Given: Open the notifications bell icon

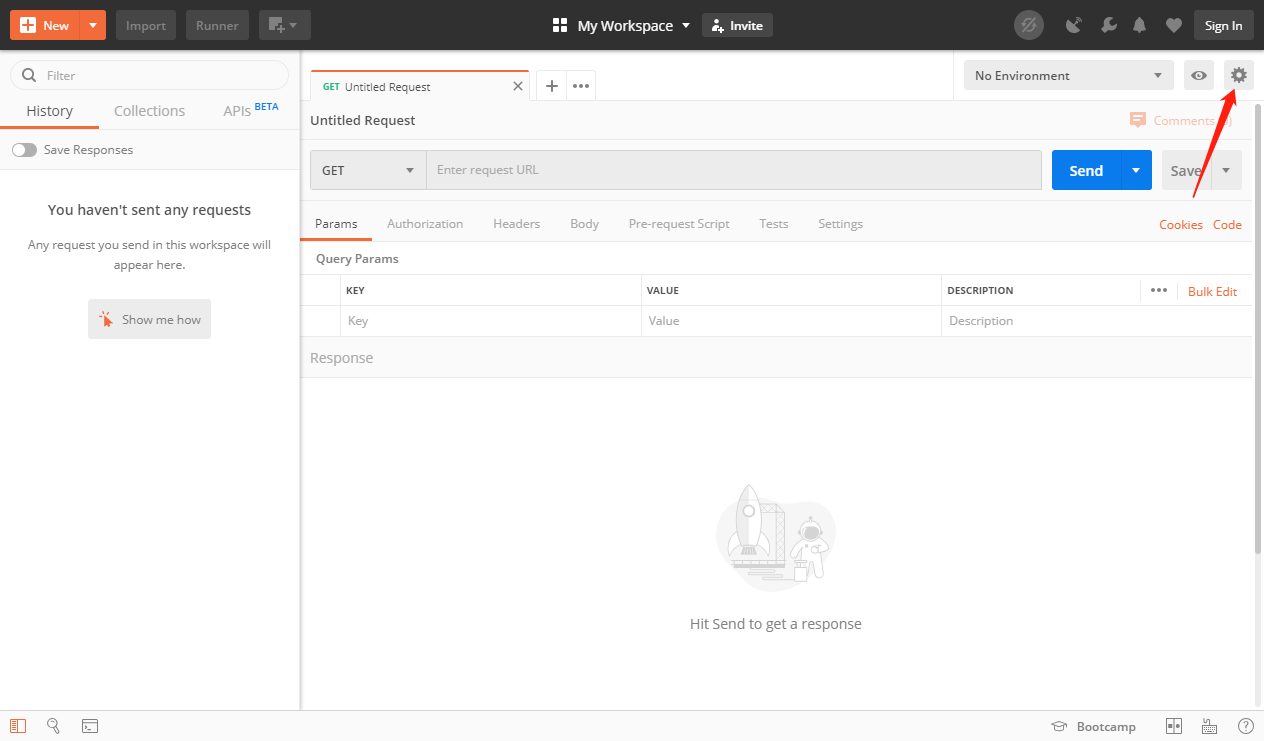Looking at the screenshot, I should pos(1139,26).
